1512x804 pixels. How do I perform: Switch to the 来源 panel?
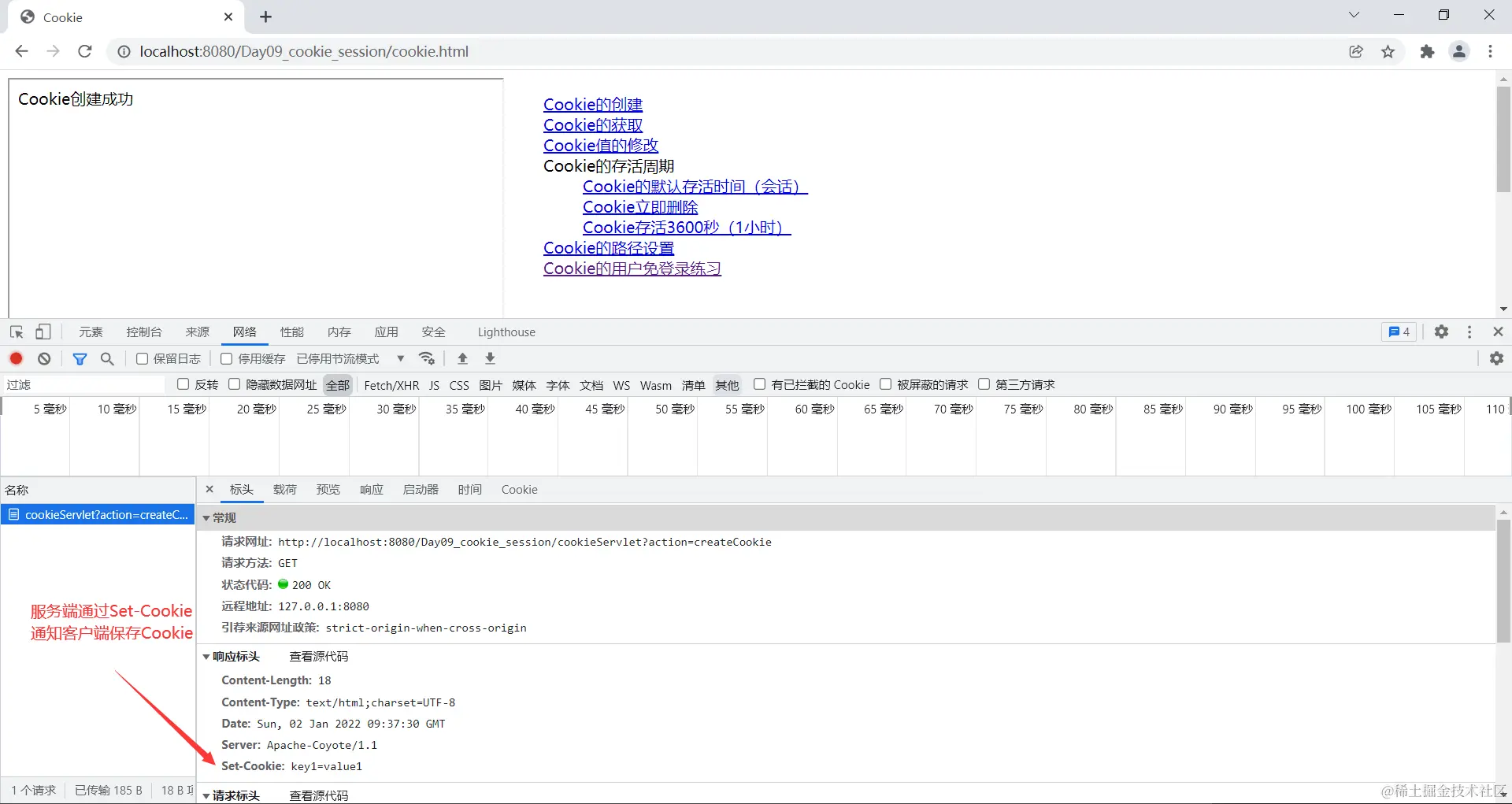(198, 332)
